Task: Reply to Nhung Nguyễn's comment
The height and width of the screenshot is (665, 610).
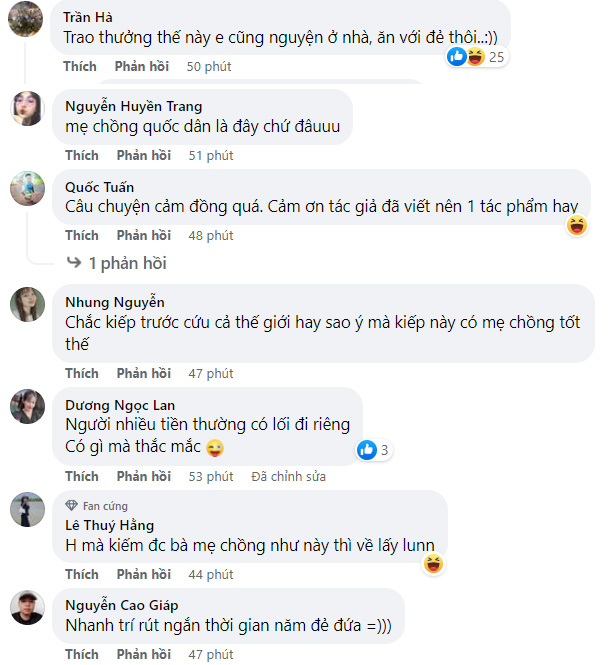Action: 143,373
